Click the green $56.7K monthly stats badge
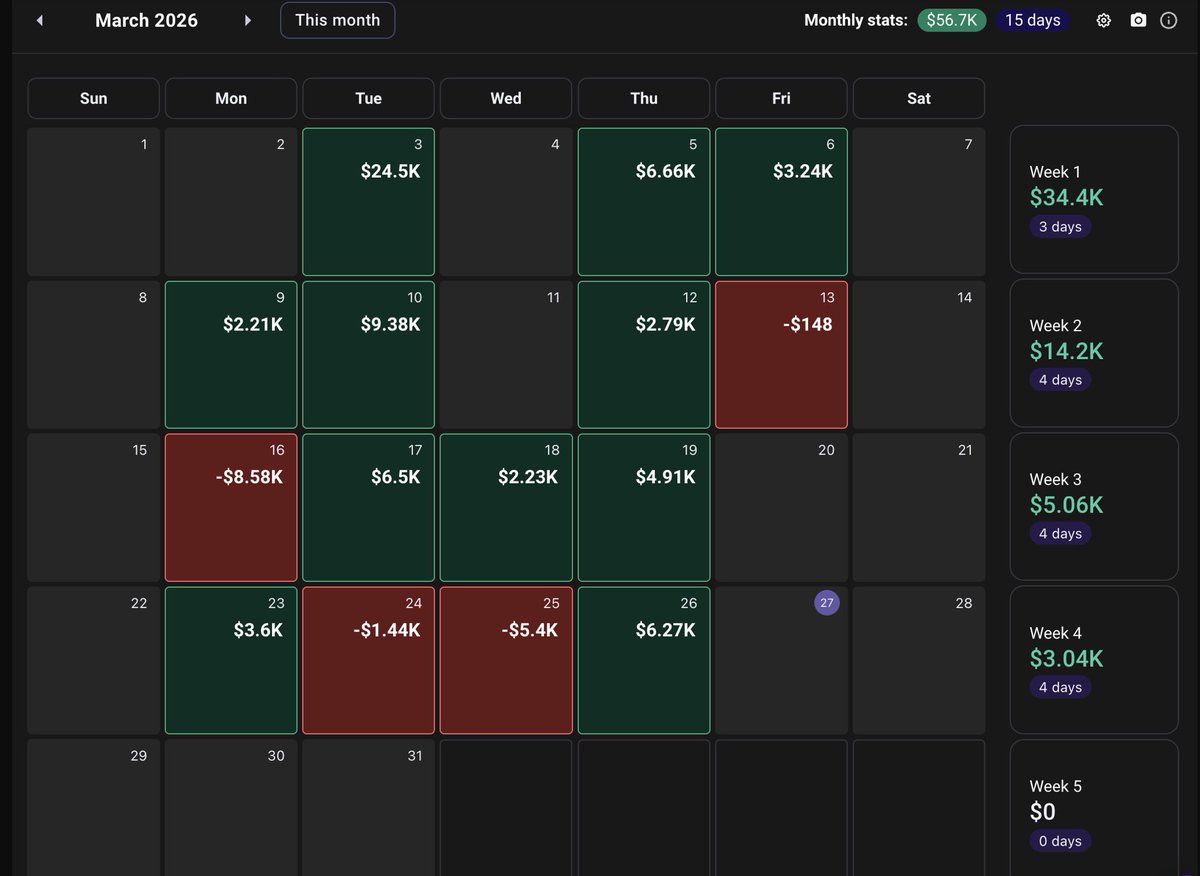This screenshot has height=876, width=1200. 951,19
